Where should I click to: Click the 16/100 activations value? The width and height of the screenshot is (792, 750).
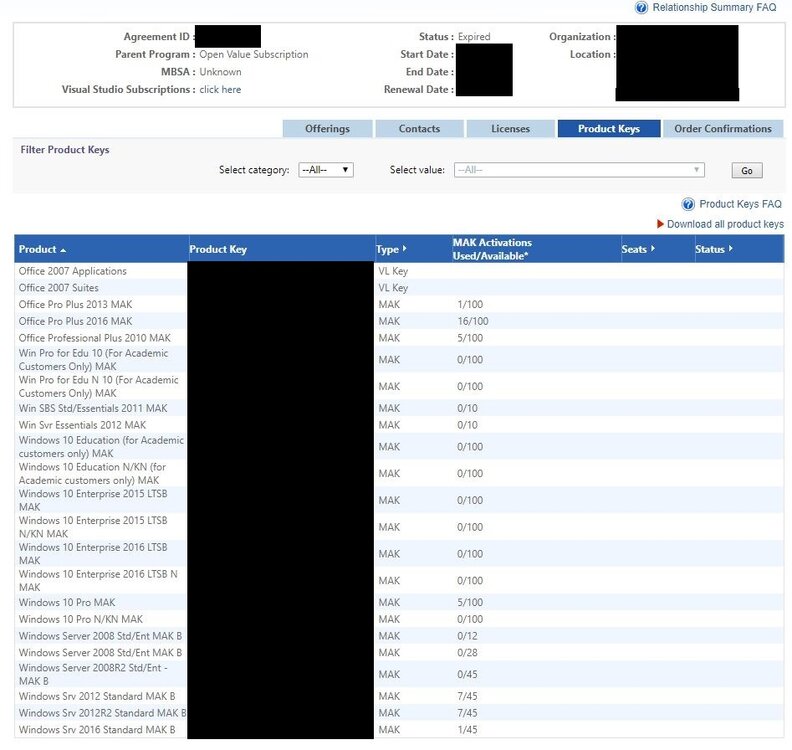pos(473,321)
